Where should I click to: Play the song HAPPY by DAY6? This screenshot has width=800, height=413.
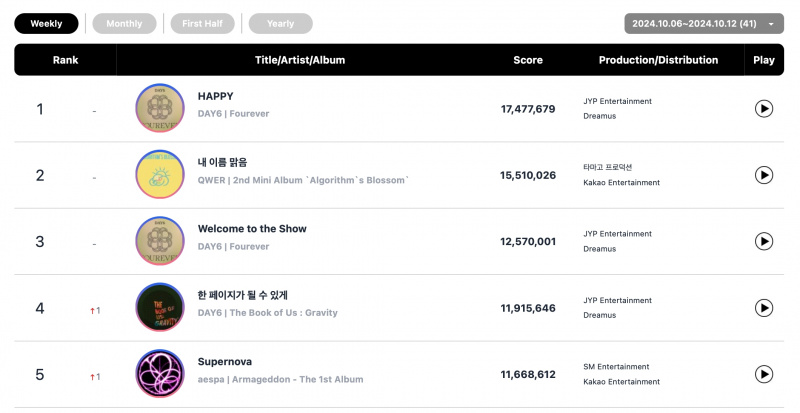763,109
